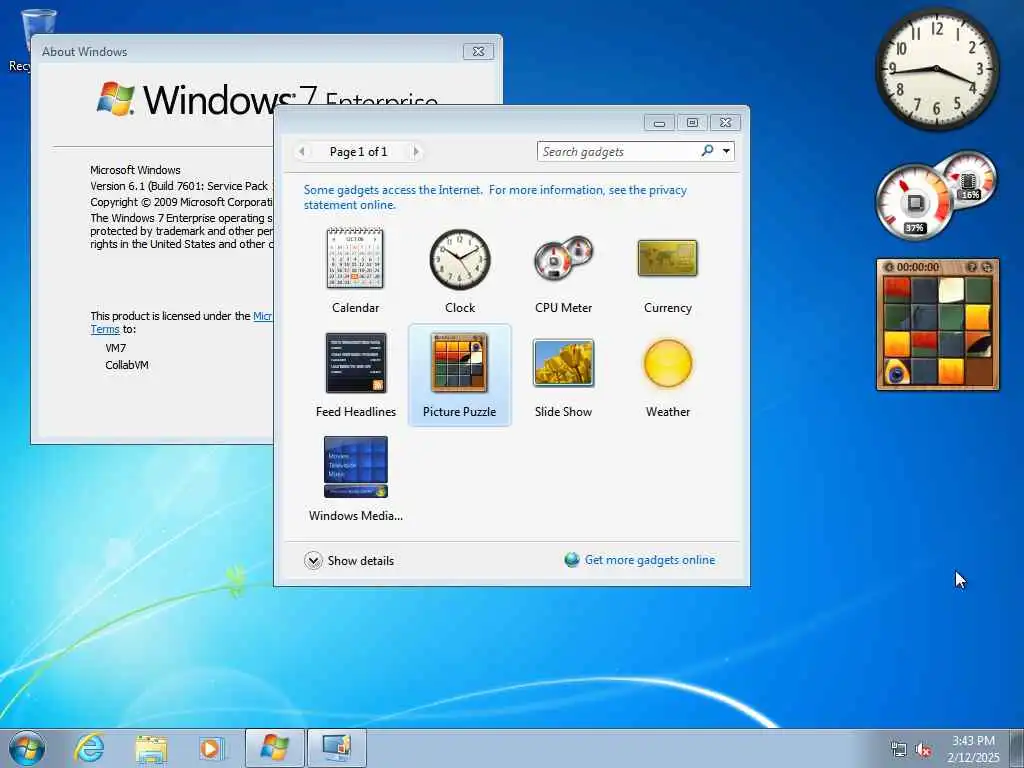Image resolution: width=1024 pixels, height=768 pixels.
Task: Pick the Weather gadget icon
Action: coord(667,363)
